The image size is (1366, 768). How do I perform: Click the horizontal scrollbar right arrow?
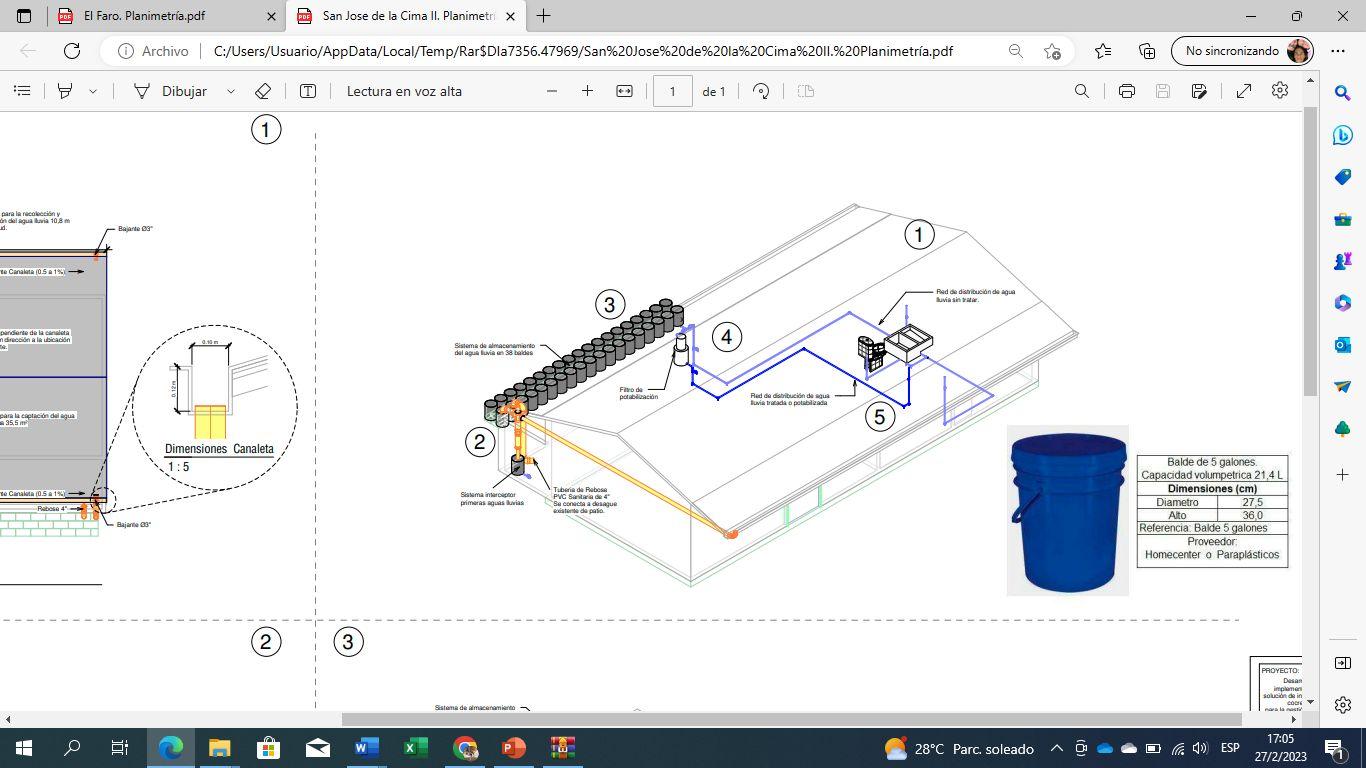[1293, 719]
